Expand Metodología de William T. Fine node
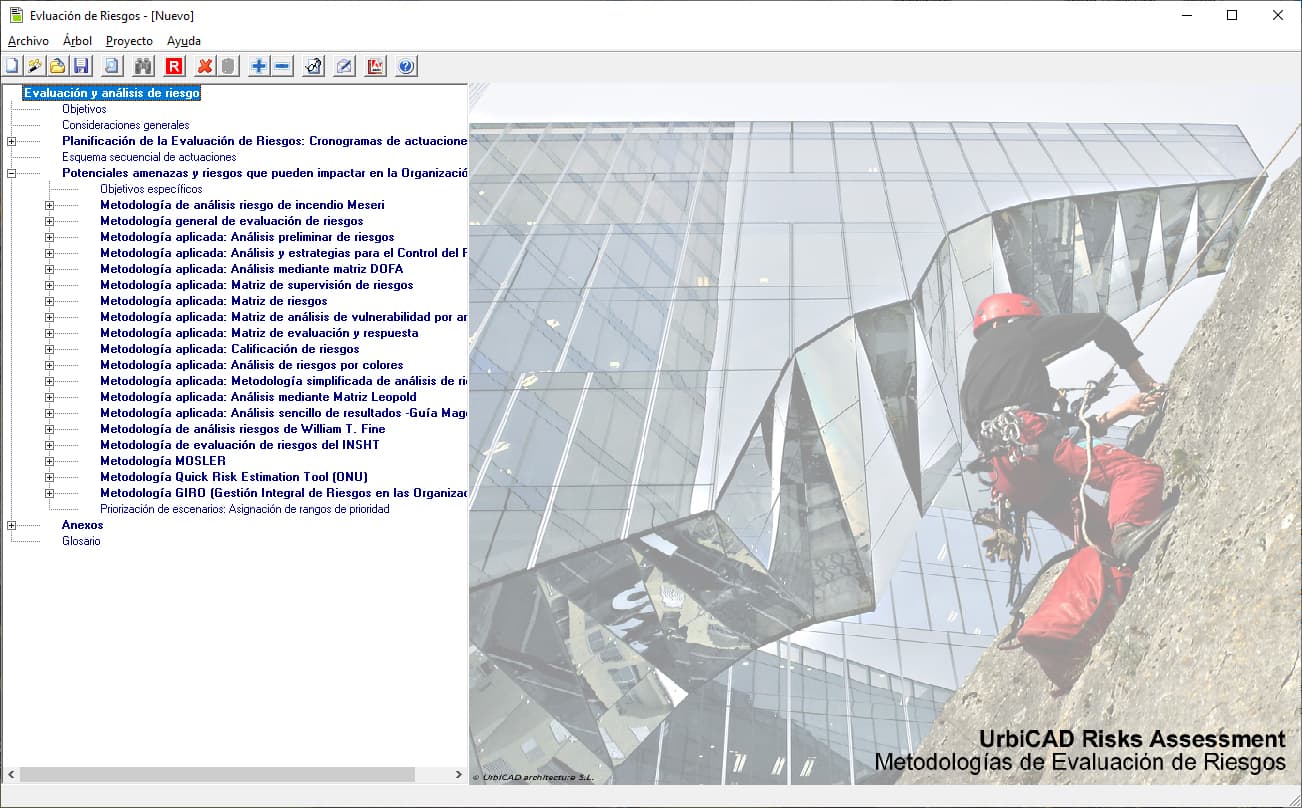This screenshot has height=808, width=1302. pos(49,429)
